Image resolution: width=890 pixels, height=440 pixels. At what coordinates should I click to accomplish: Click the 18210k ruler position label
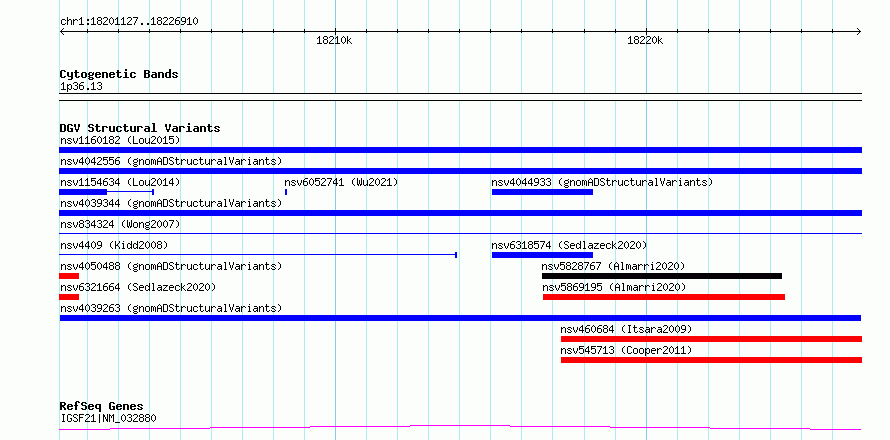pyautogui.click(x=334, y=40)
